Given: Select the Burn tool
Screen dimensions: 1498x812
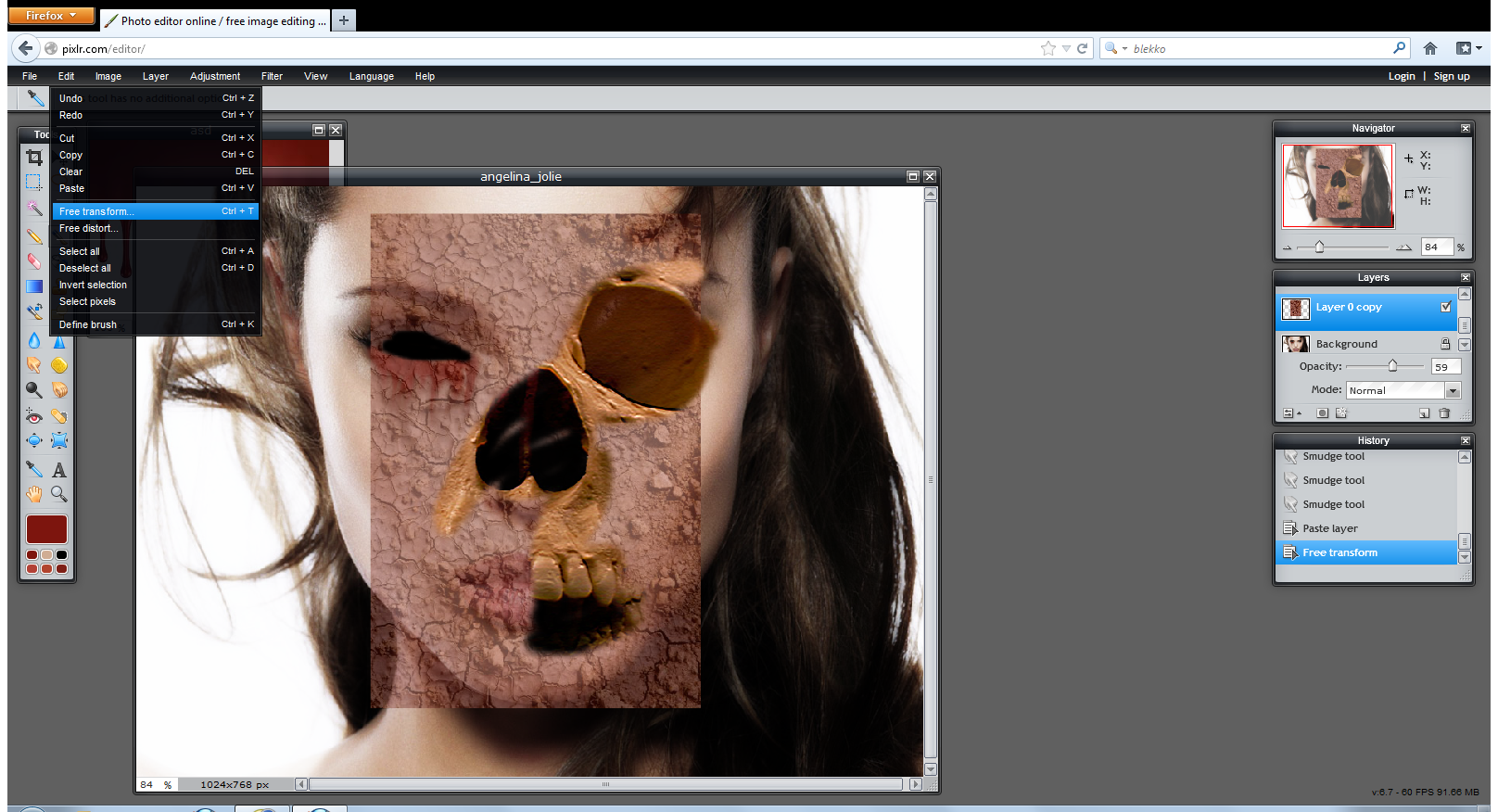Looking at the screenshot, I should click(59, 390).
